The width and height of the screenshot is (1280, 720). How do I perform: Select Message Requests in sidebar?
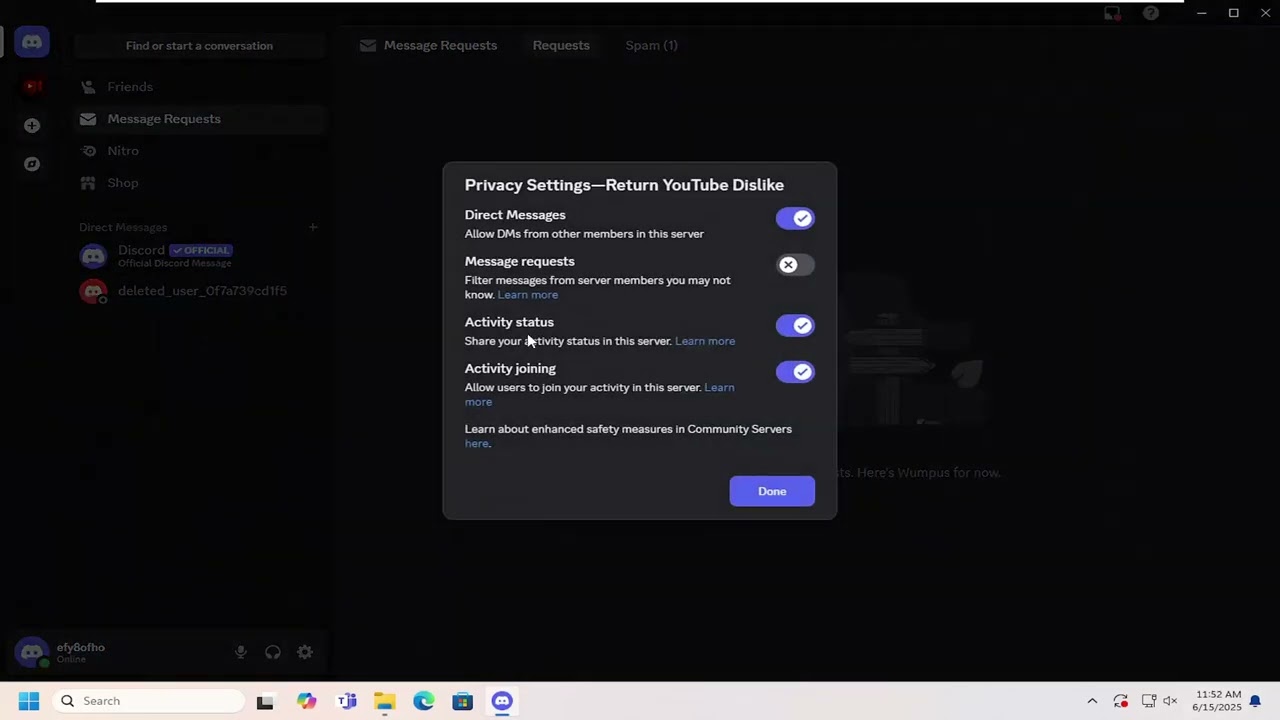click(200, 119)
